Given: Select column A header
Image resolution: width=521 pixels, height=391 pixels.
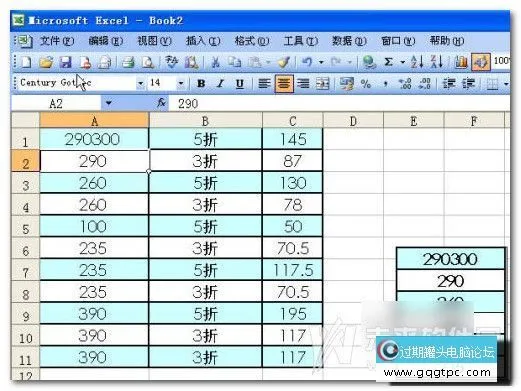Looking at the screenshot, I should point(94,120).
